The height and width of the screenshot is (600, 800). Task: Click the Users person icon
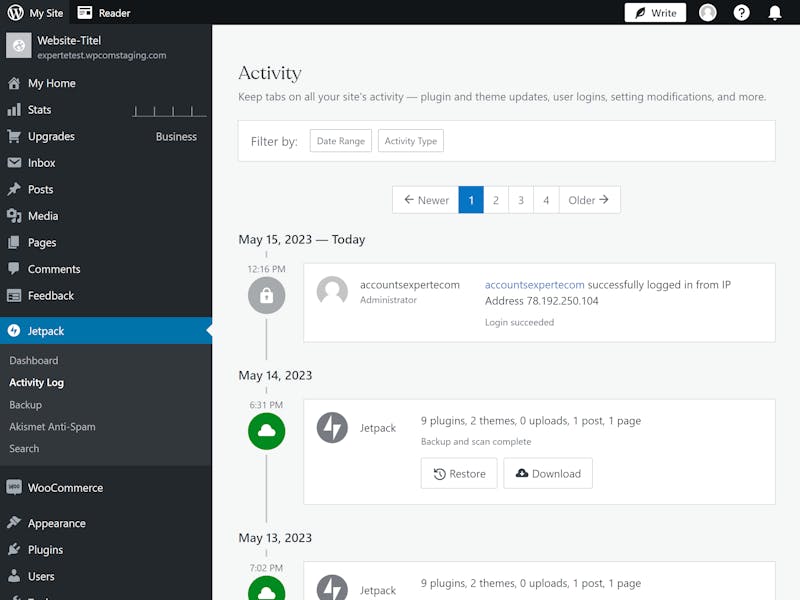(14, 576)
